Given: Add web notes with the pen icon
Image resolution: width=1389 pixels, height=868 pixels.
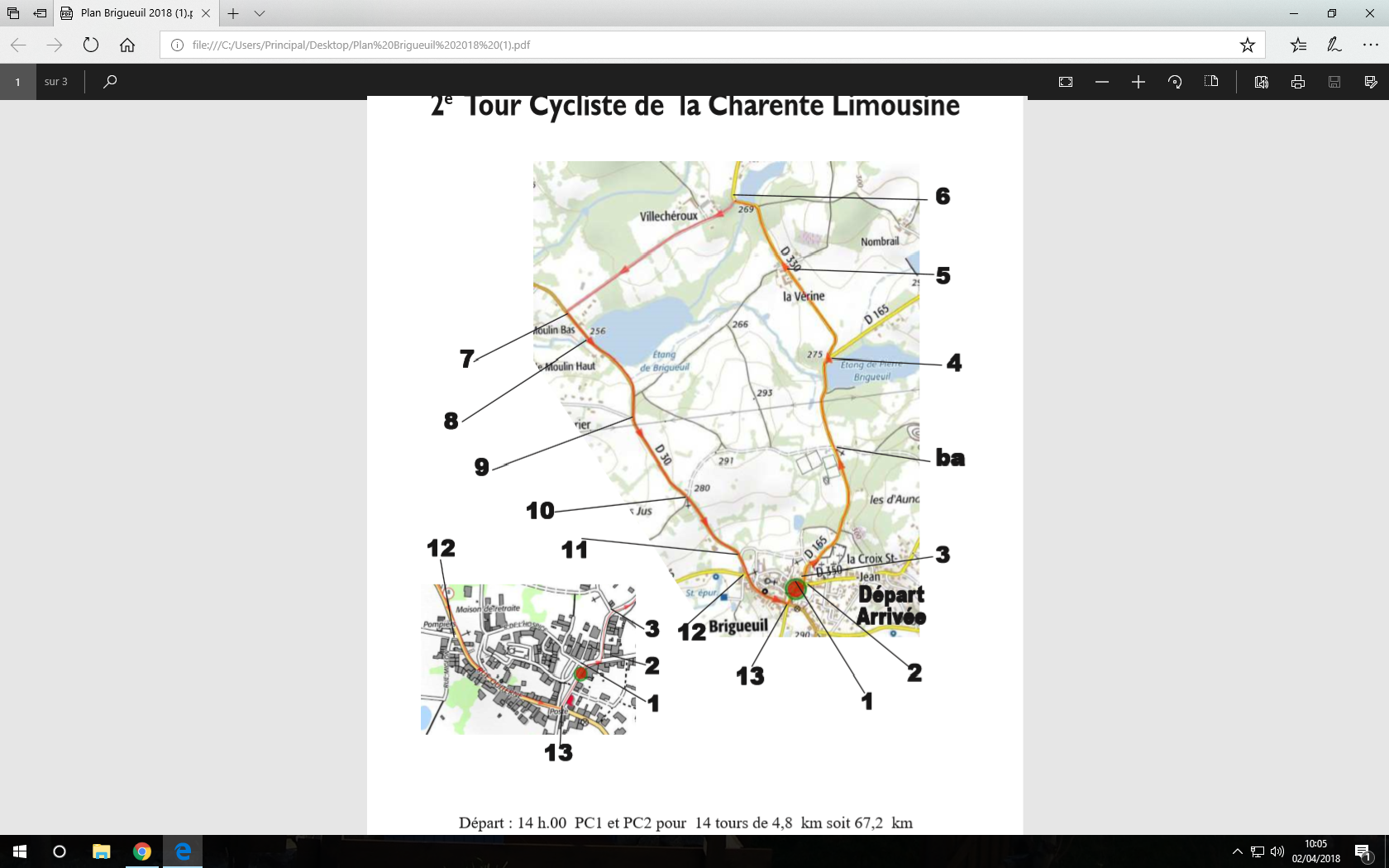Looking at the screenshot, I should (x=1334, y=45).
